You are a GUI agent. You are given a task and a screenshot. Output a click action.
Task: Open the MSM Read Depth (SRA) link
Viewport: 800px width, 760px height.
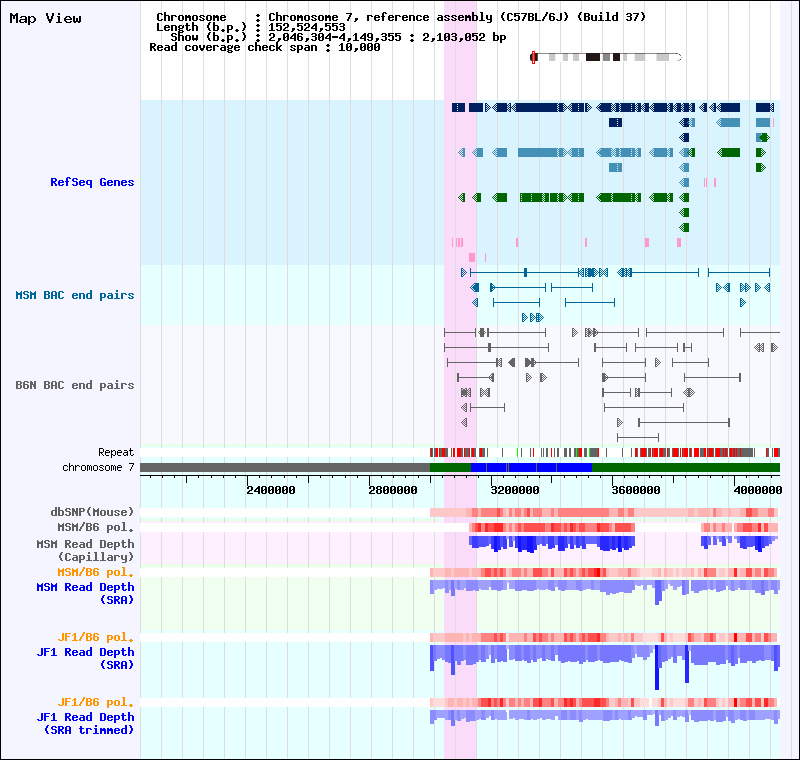85,593
